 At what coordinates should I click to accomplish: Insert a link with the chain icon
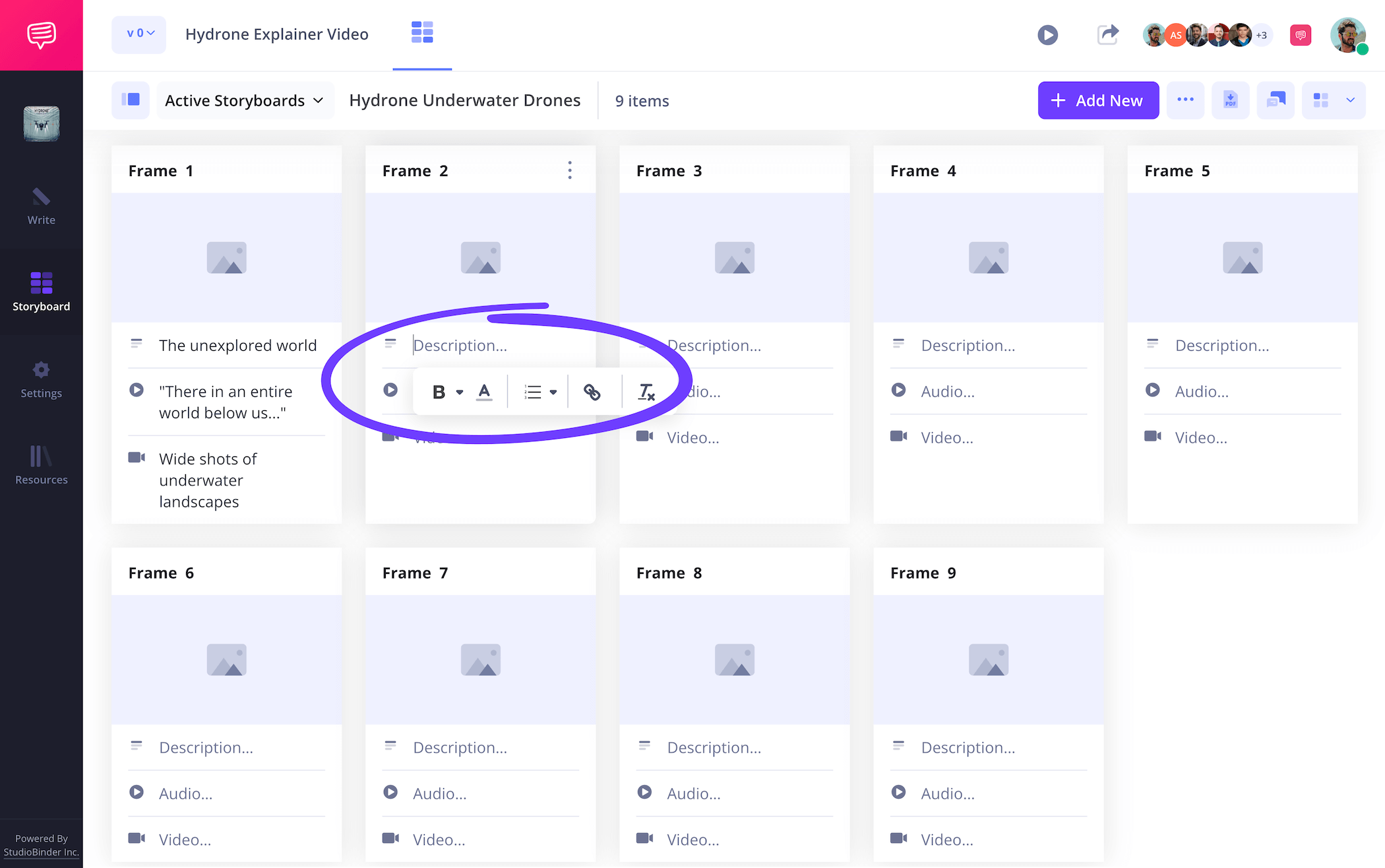pos(592,392)
